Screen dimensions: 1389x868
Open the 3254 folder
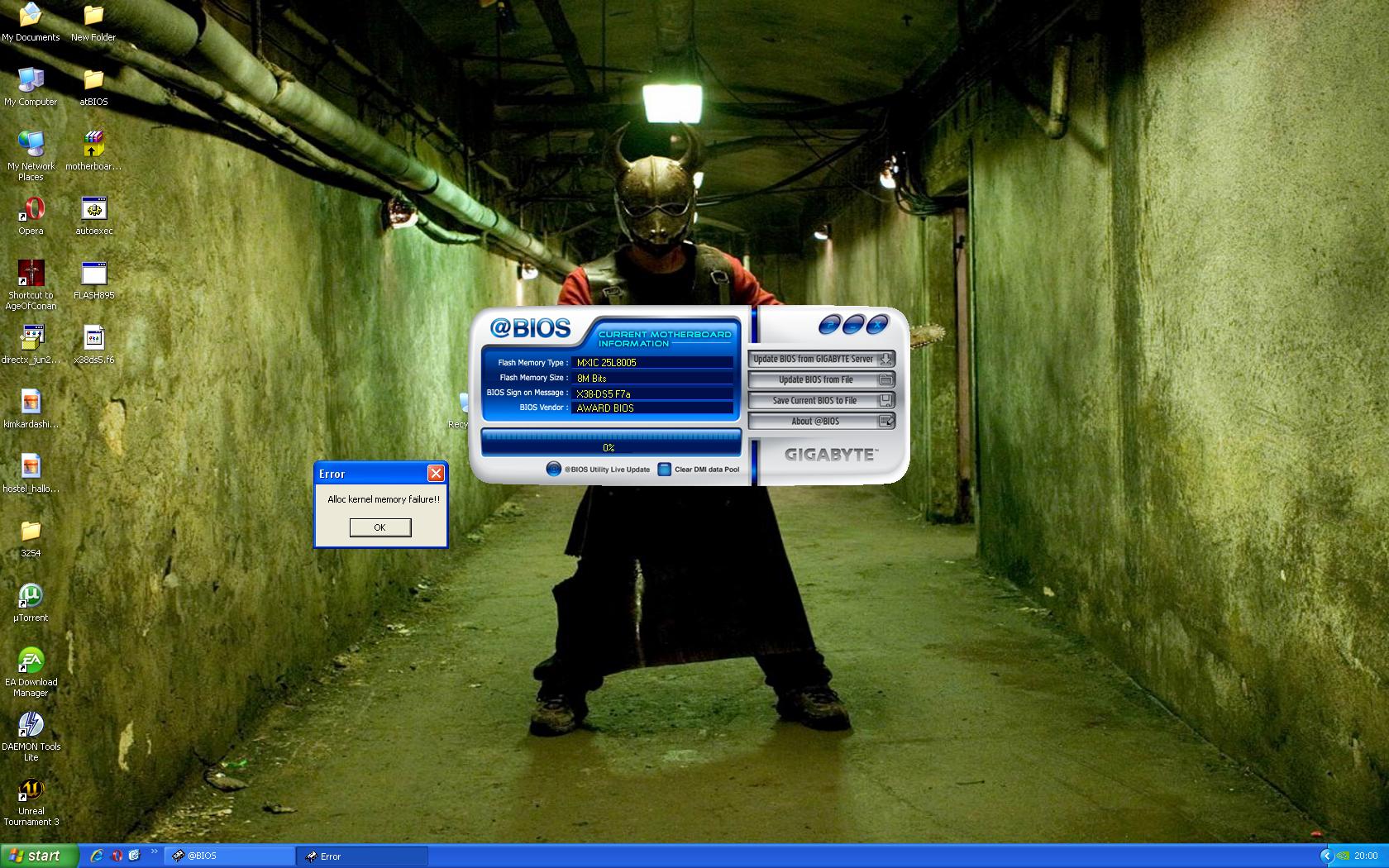[x=31, y=538]
